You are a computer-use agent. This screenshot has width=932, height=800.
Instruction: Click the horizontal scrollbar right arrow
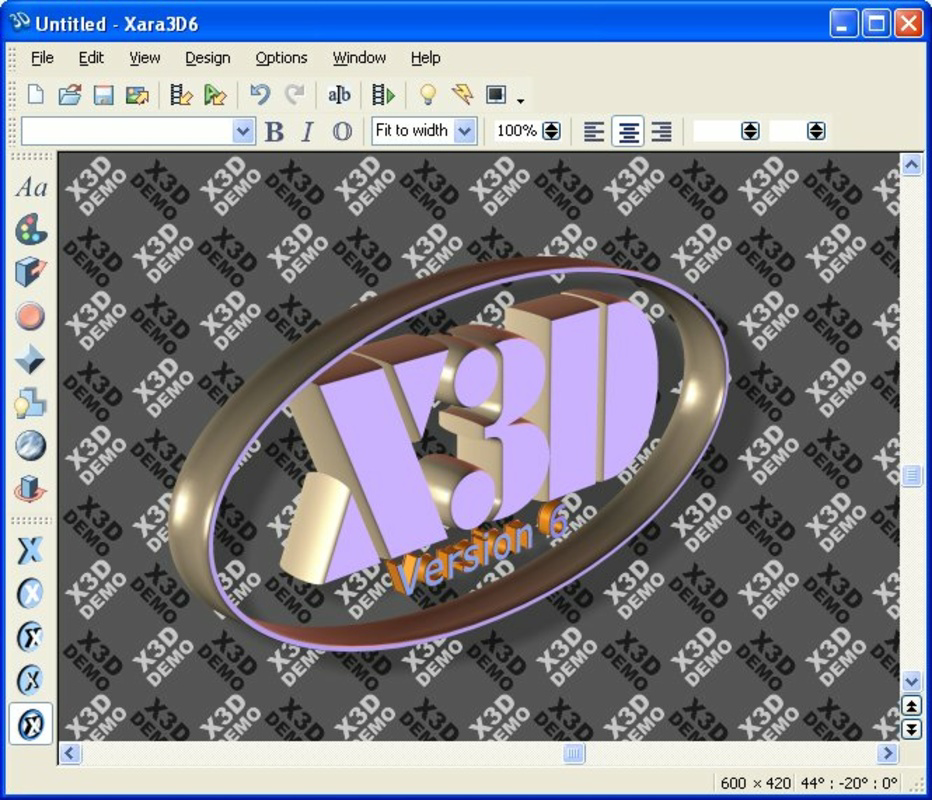(887, 754)
